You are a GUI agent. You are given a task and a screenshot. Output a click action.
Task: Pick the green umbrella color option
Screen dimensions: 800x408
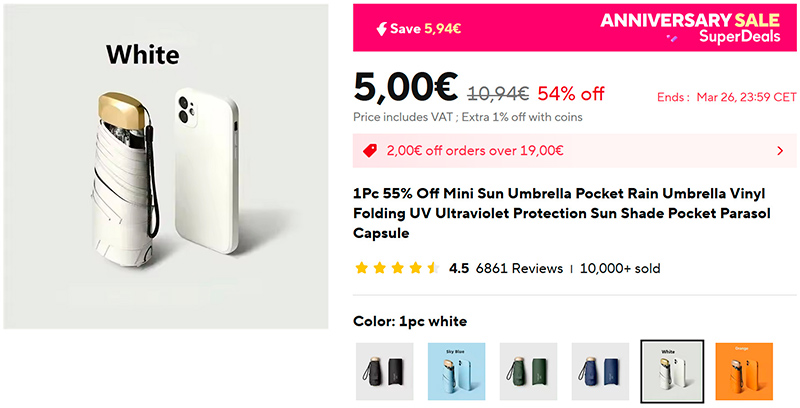(x=528, y=371)
